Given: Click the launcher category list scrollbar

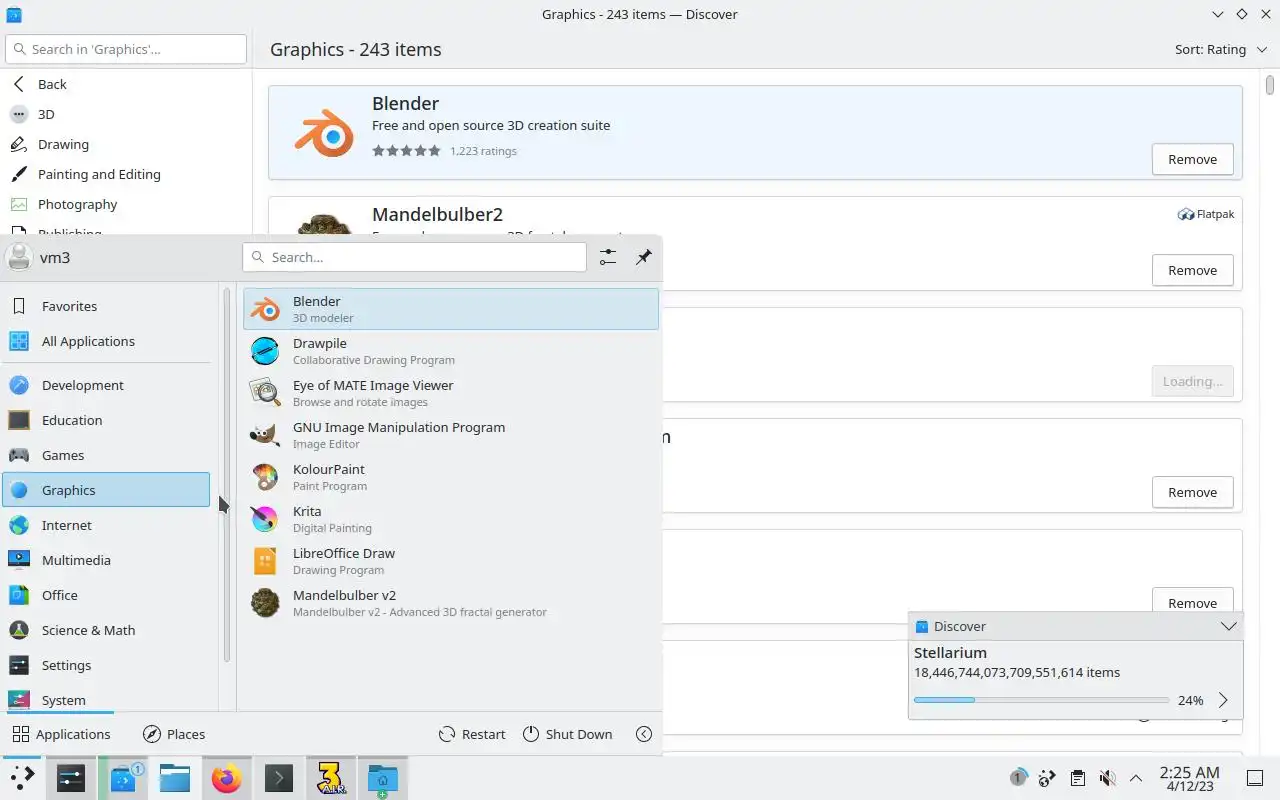Looking at the screenshot, I should [227, 475].
